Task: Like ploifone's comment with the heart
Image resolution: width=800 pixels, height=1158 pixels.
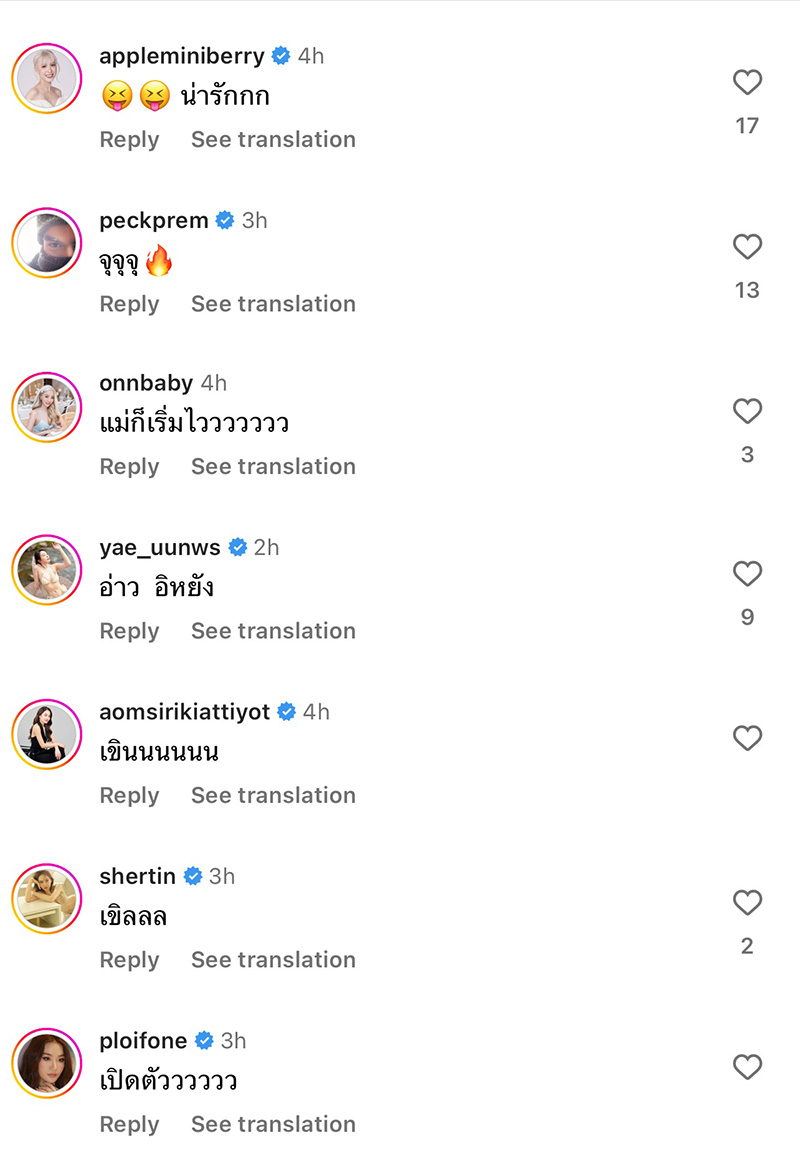Action: pos(747,1067)
